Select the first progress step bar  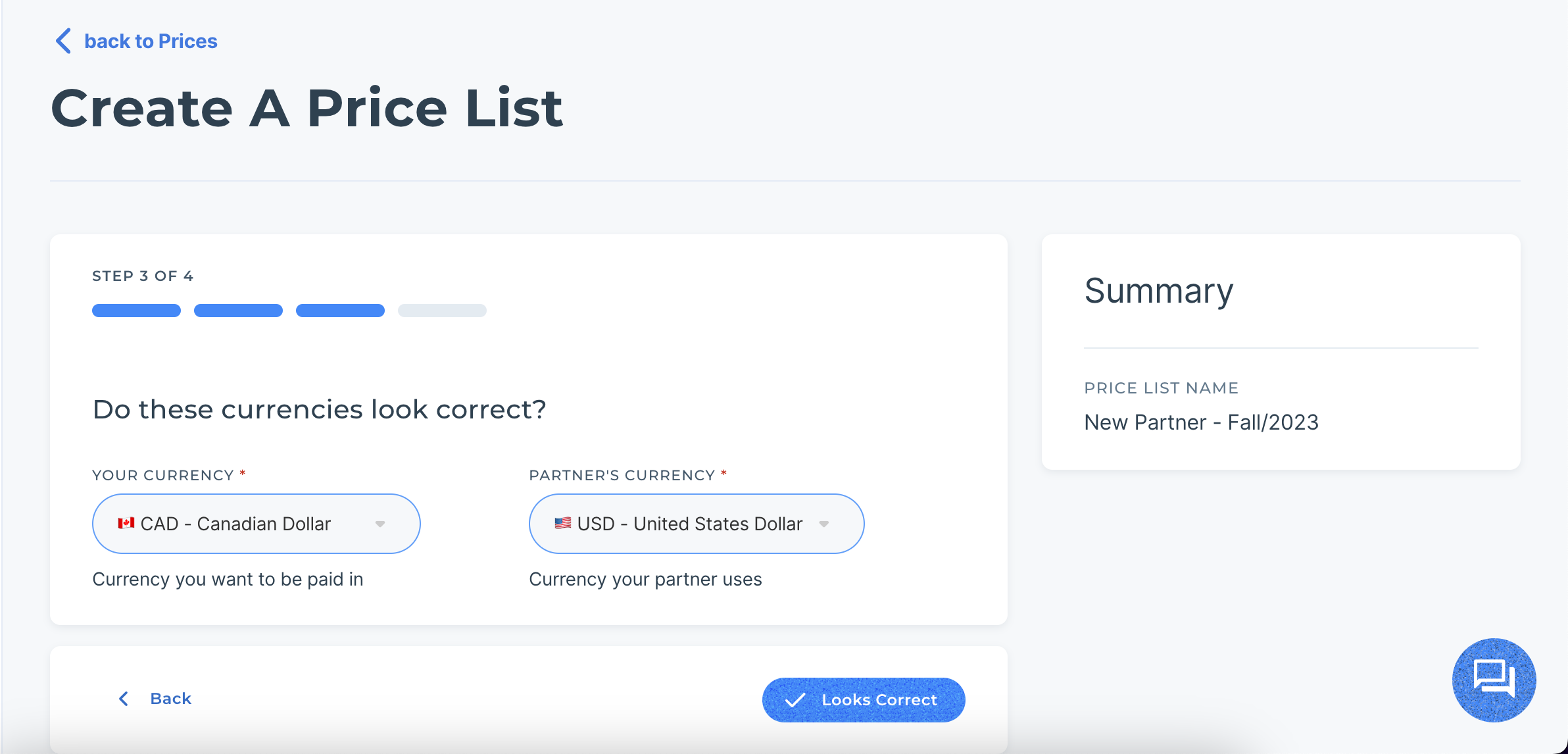point(136,311)
